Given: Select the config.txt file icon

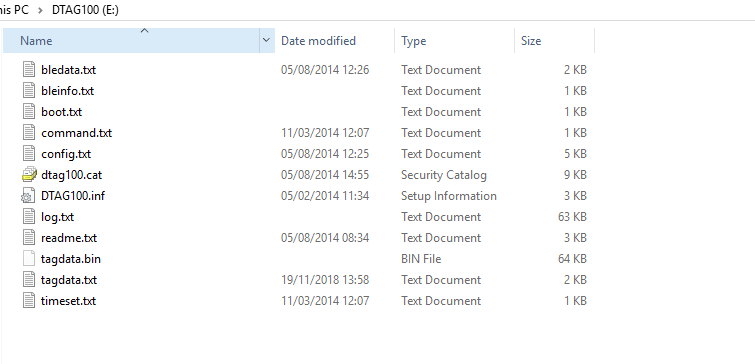Looking at the screenshot, I should coord(29,154).
